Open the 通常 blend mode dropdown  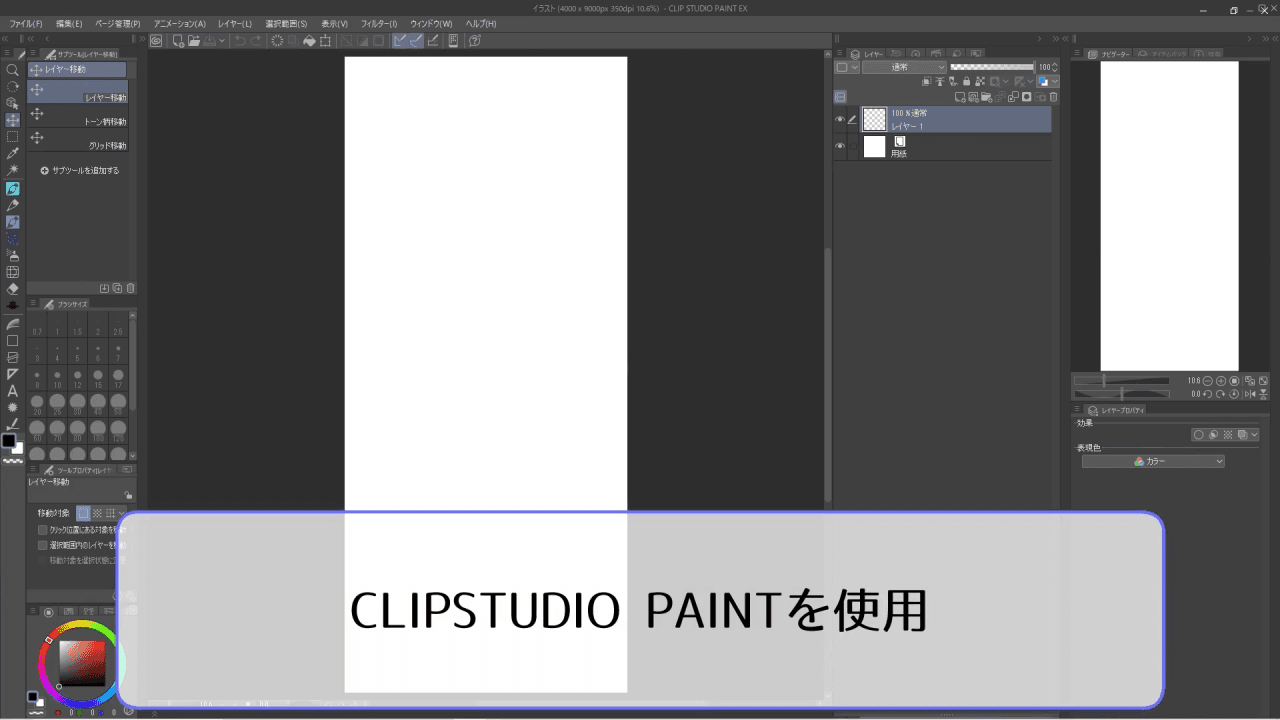click(904, 67)
